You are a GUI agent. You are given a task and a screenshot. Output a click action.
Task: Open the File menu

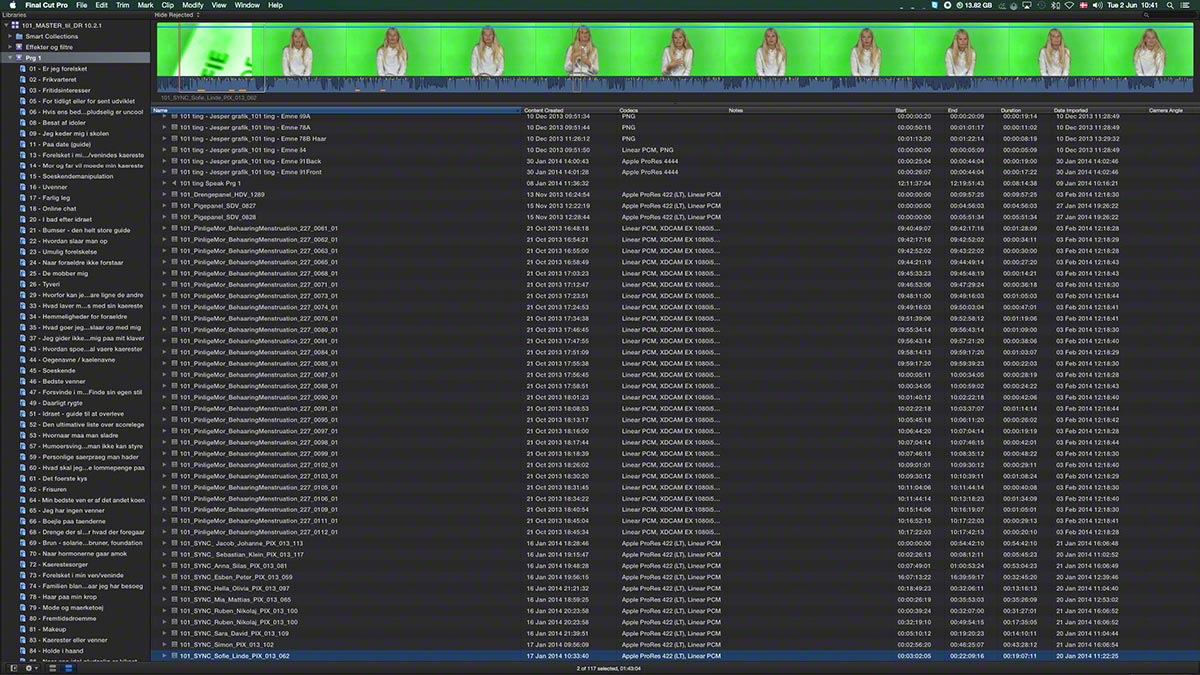coord(81,5)
